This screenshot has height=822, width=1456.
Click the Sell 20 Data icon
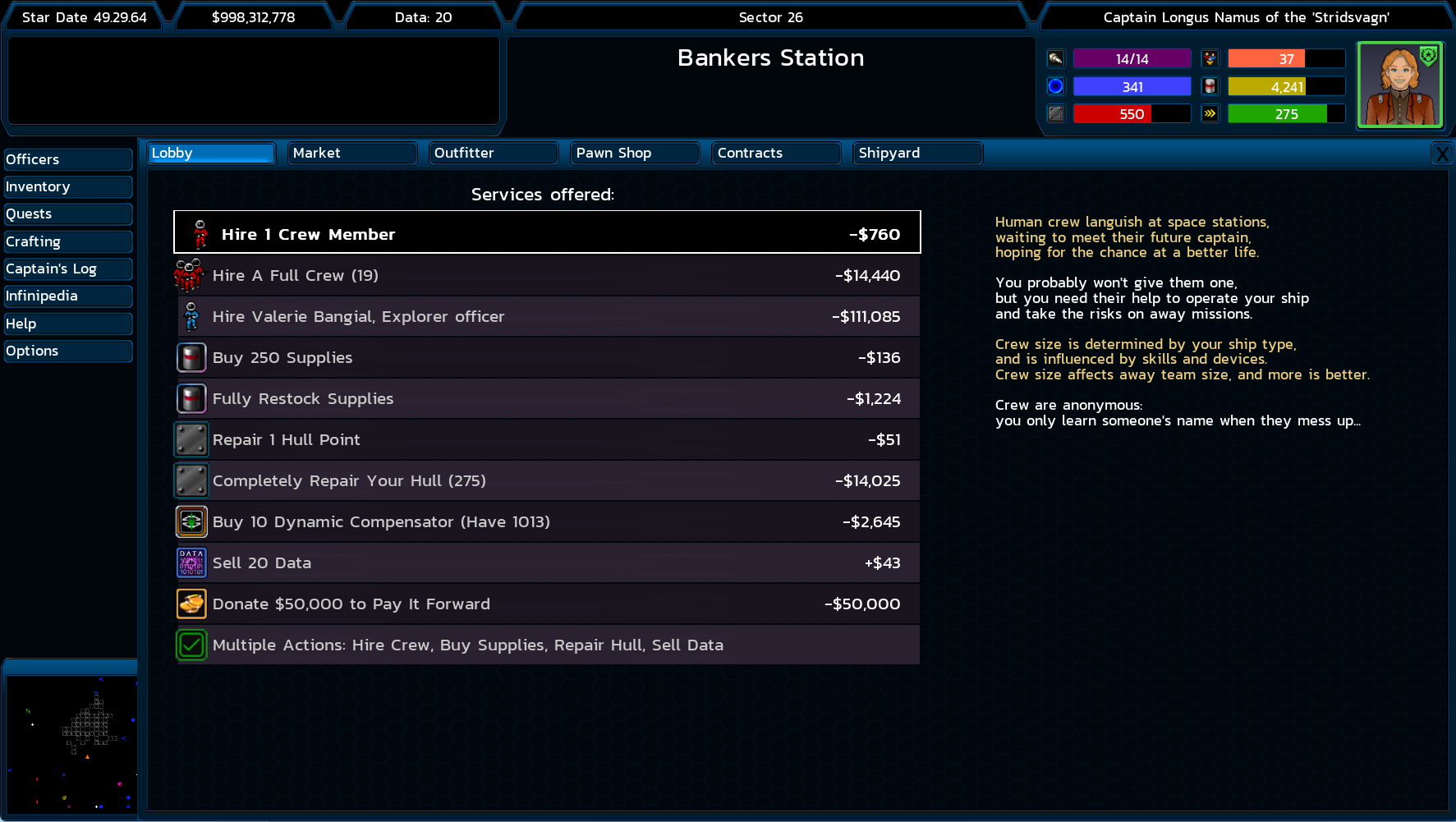(x=191, y=563)
